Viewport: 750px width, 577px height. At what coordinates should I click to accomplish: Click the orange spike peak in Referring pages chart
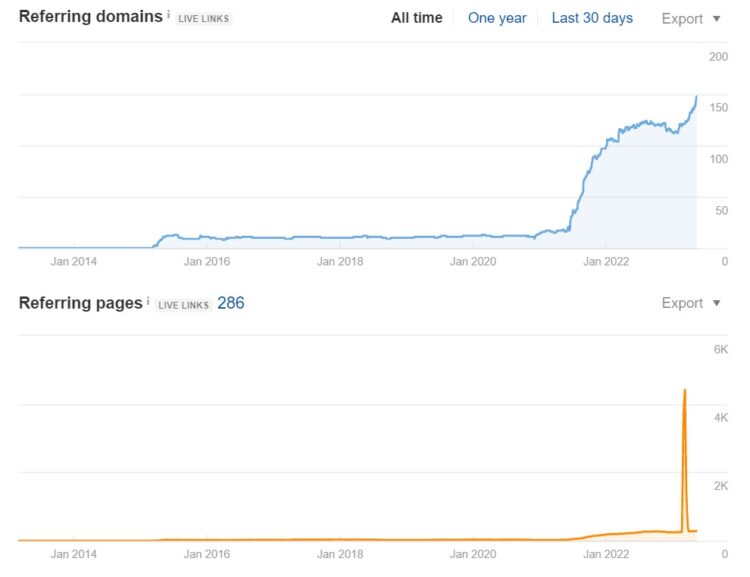685,390
